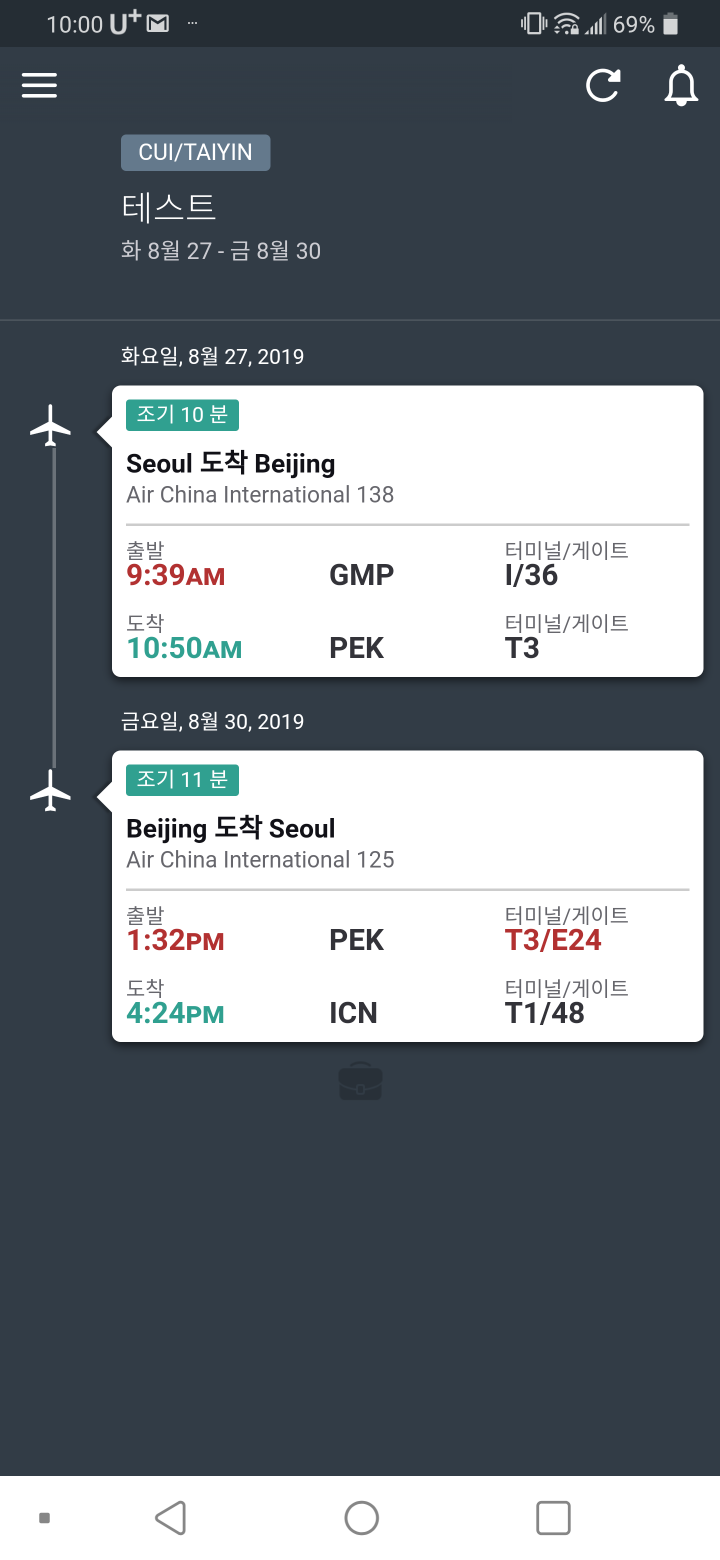Tap the refresh trip icon

pyautogui.click(x=603, y=86)
